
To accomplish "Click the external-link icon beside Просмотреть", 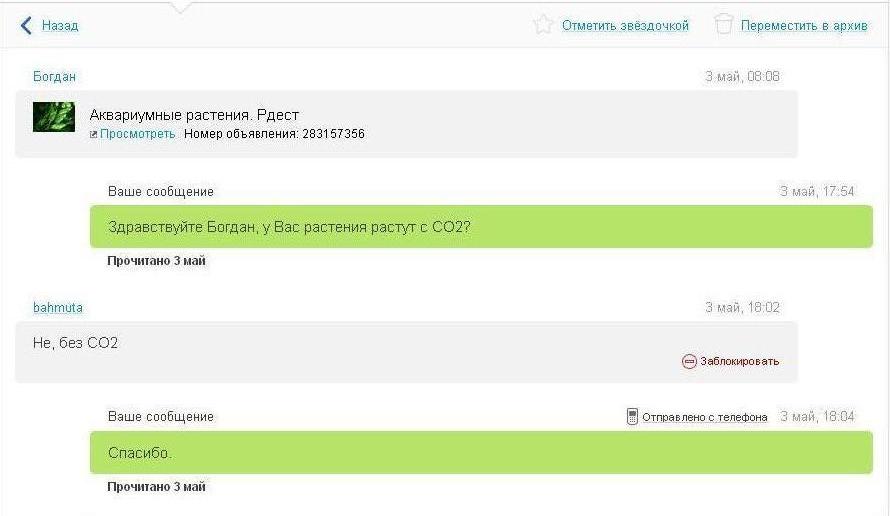I will pos(94,135).
